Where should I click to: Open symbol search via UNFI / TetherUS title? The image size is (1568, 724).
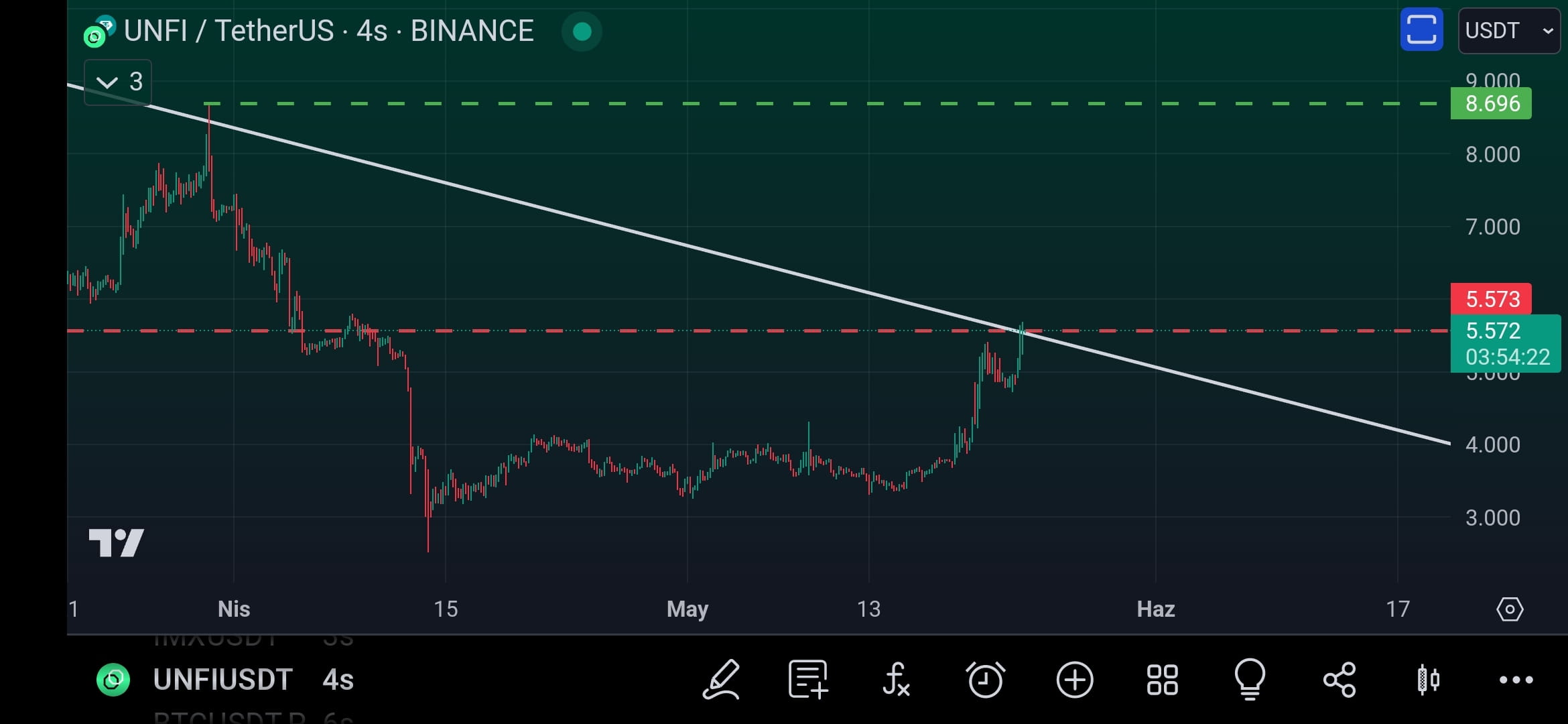point(328,31)
